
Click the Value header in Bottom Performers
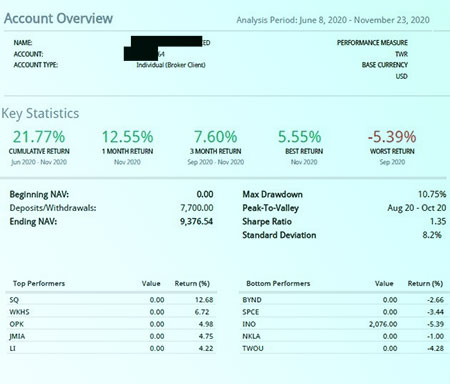point(384,284)
